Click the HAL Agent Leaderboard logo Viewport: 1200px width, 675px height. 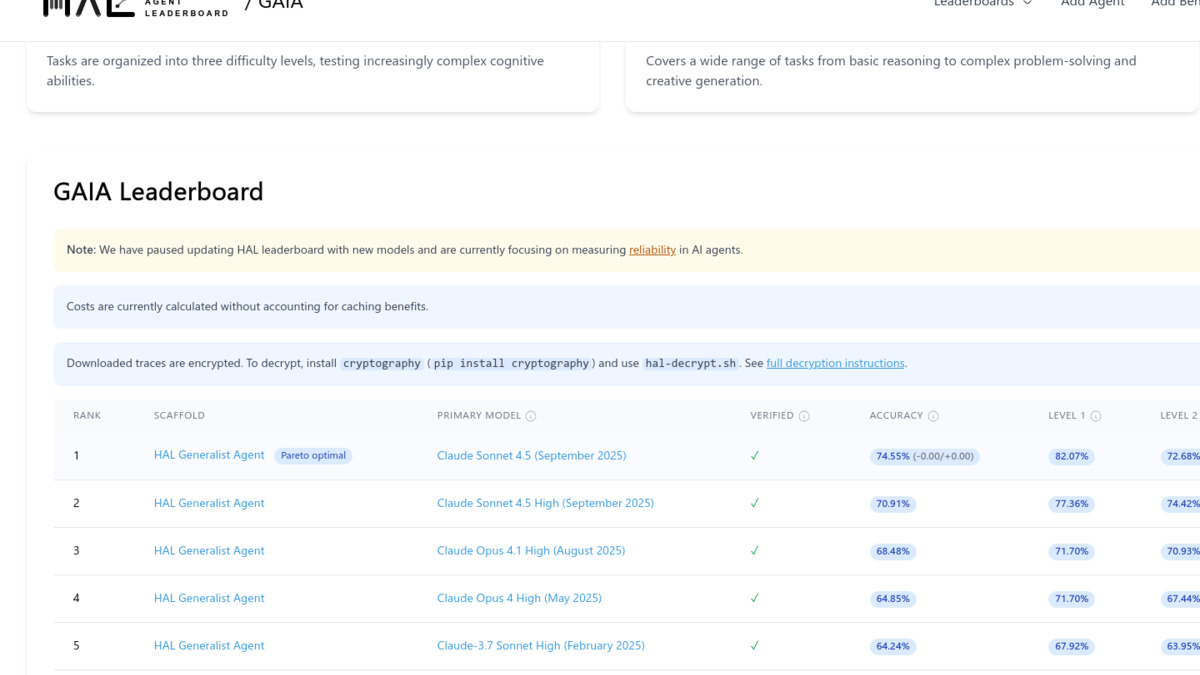click(136, 7)
